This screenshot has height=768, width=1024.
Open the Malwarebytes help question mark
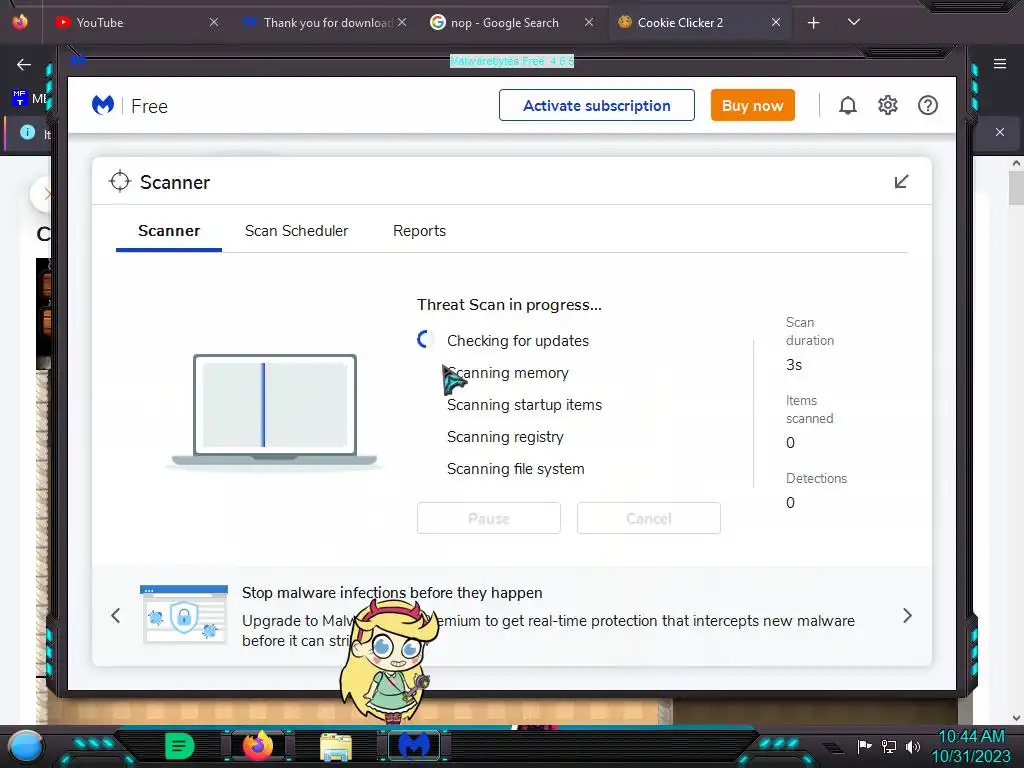[x=927, y=105]
